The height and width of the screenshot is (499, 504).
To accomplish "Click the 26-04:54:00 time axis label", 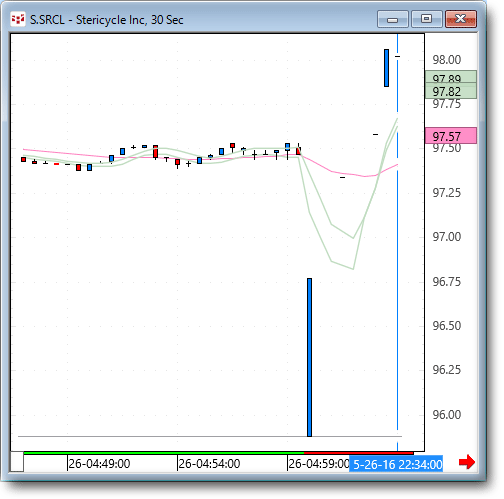I will (209, 464).
